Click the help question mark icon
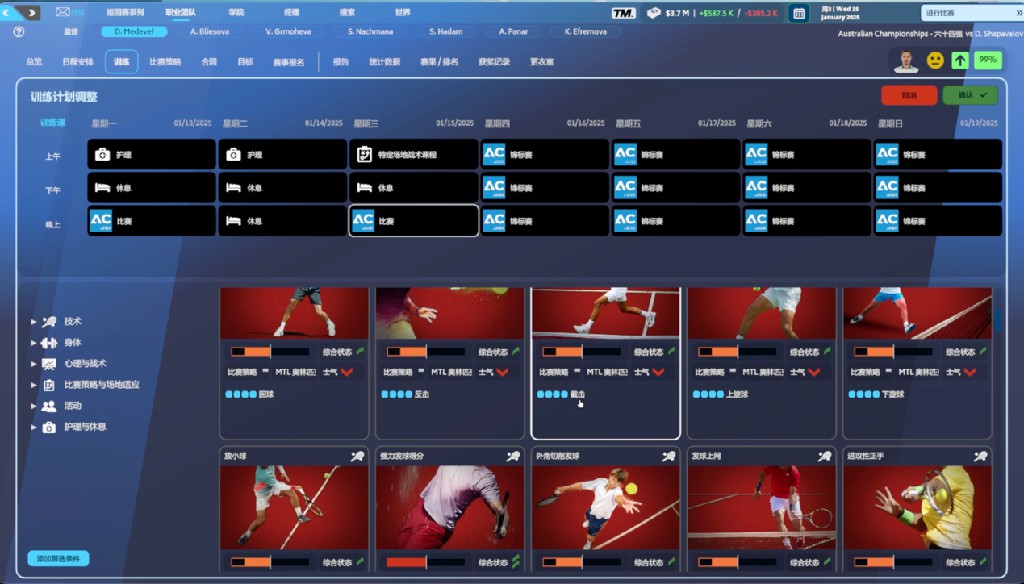The image size is (1024, 584). (19, 32)
